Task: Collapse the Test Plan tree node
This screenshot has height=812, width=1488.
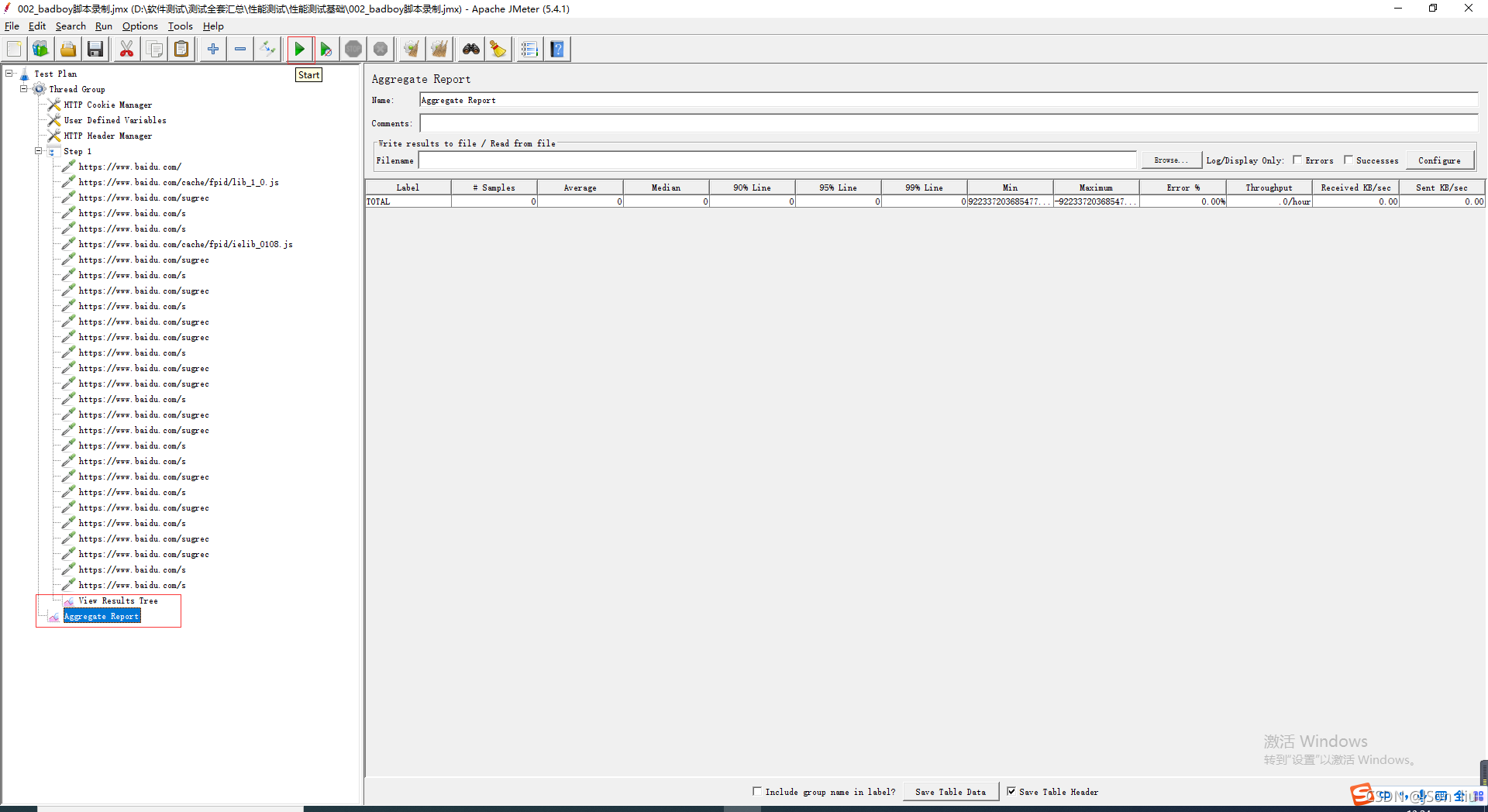Action: pyautogui.click(x=9, y=74)
